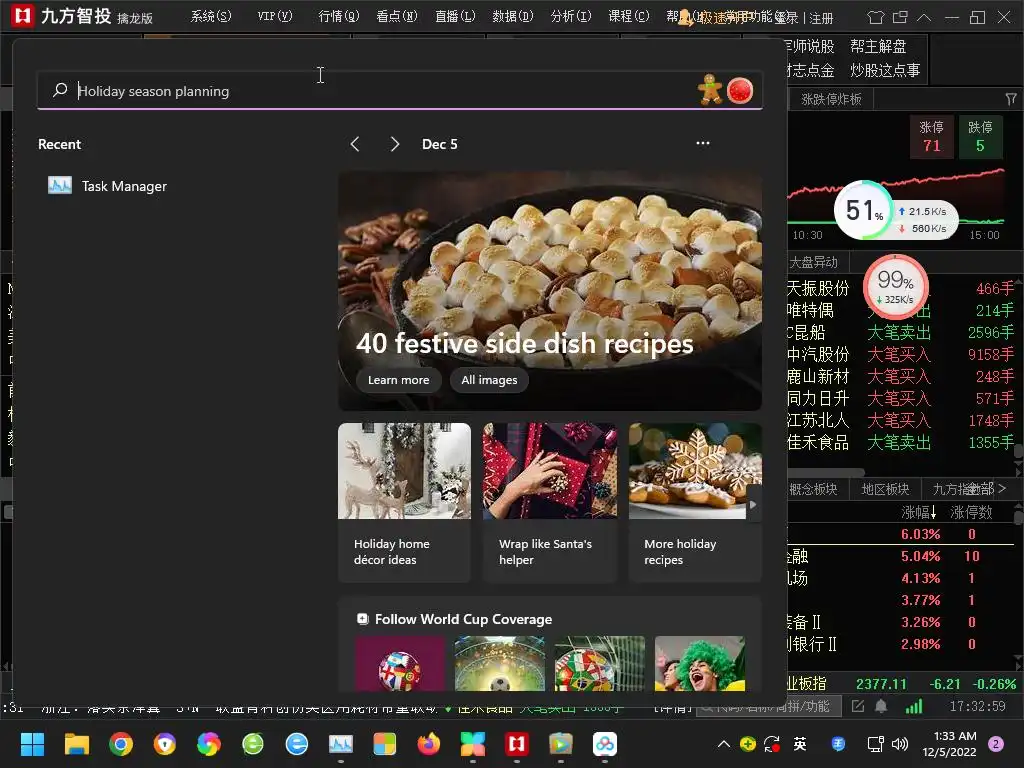The height and width of the screenshot is (768, 1024).
Task: Expand more tabs arrow beside 九方指数
Action: point(1002,488)
